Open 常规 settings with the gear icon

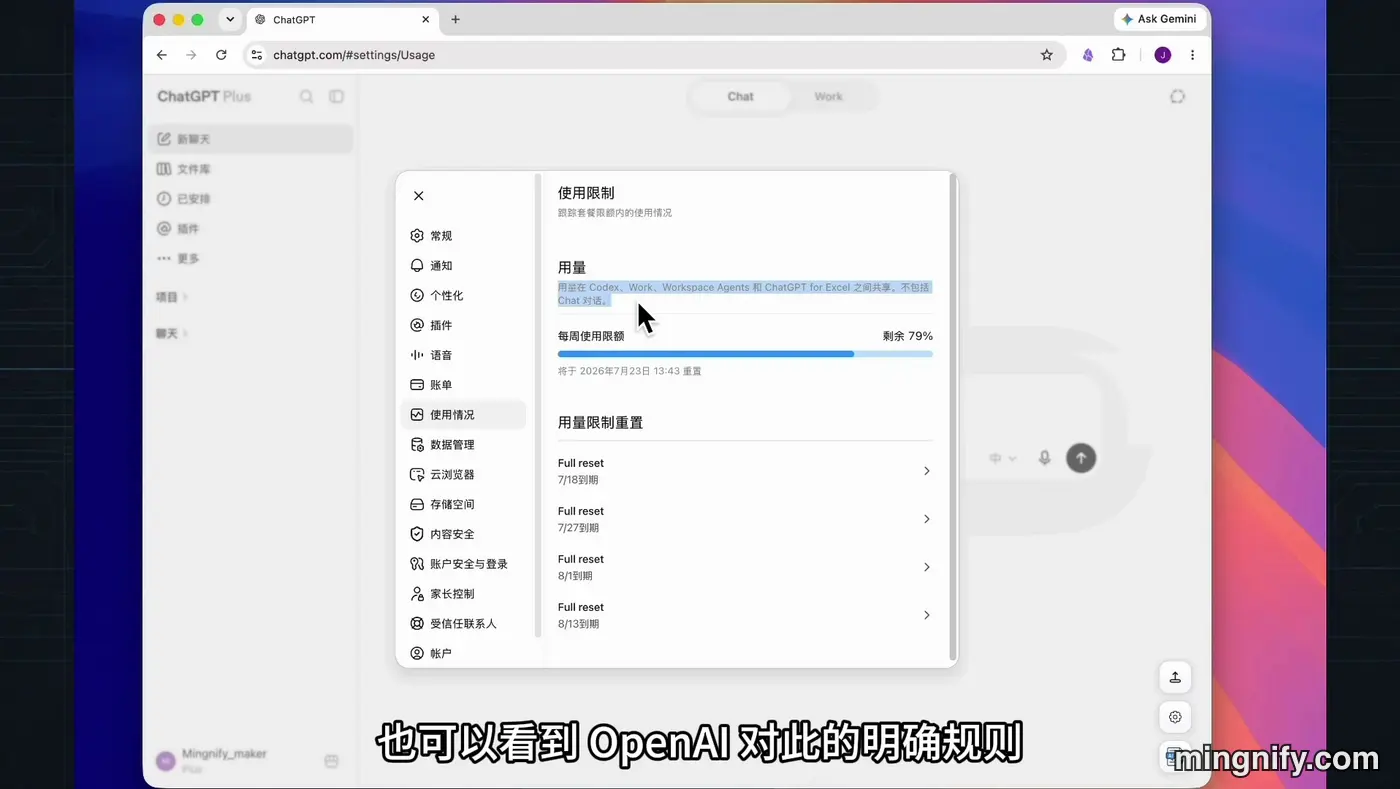point(463,236)
